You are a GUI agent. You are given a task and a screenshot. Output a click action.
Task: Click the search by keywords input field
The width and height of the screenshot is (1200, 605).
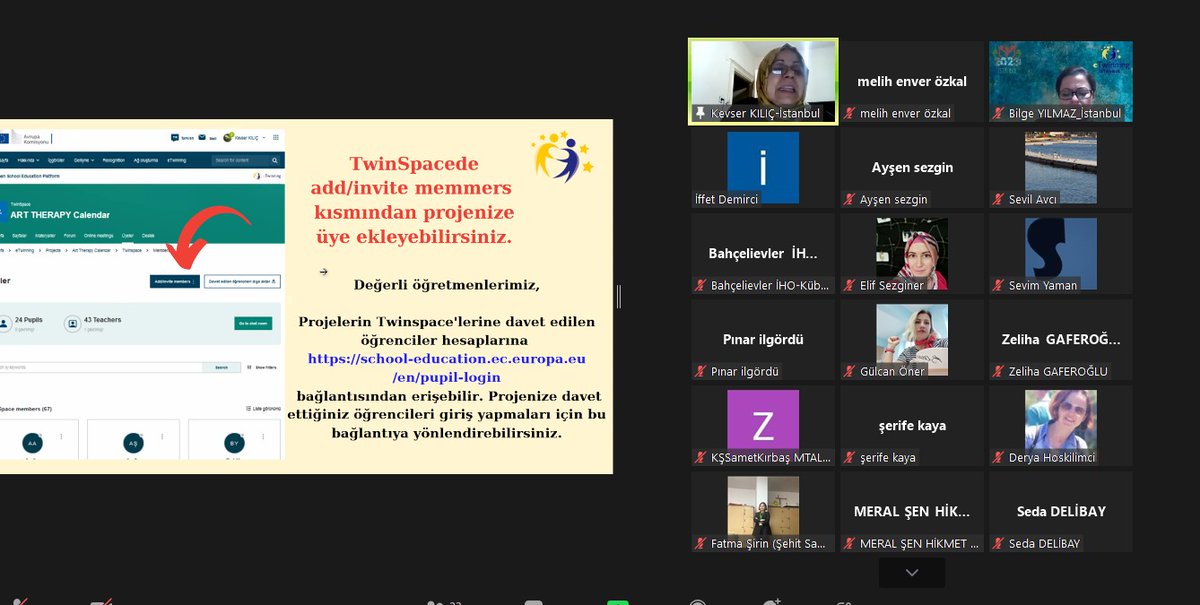[x=100, y=367]
